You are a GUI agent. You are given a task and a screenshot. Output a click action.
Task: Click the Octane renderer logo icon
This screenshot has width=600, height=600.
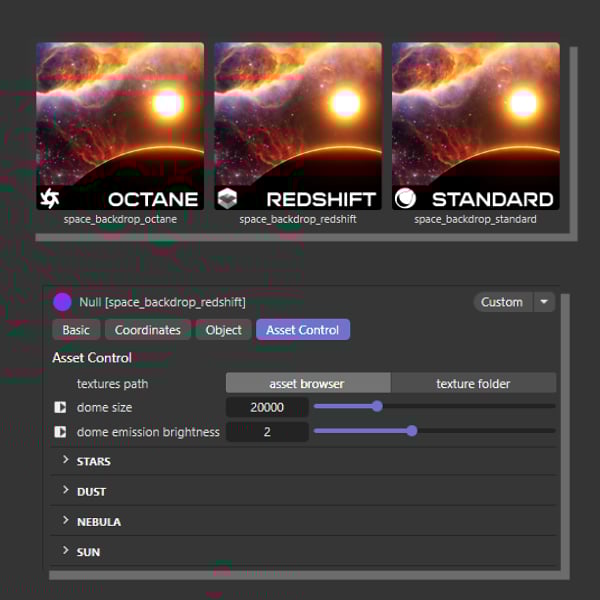[50, 198]
